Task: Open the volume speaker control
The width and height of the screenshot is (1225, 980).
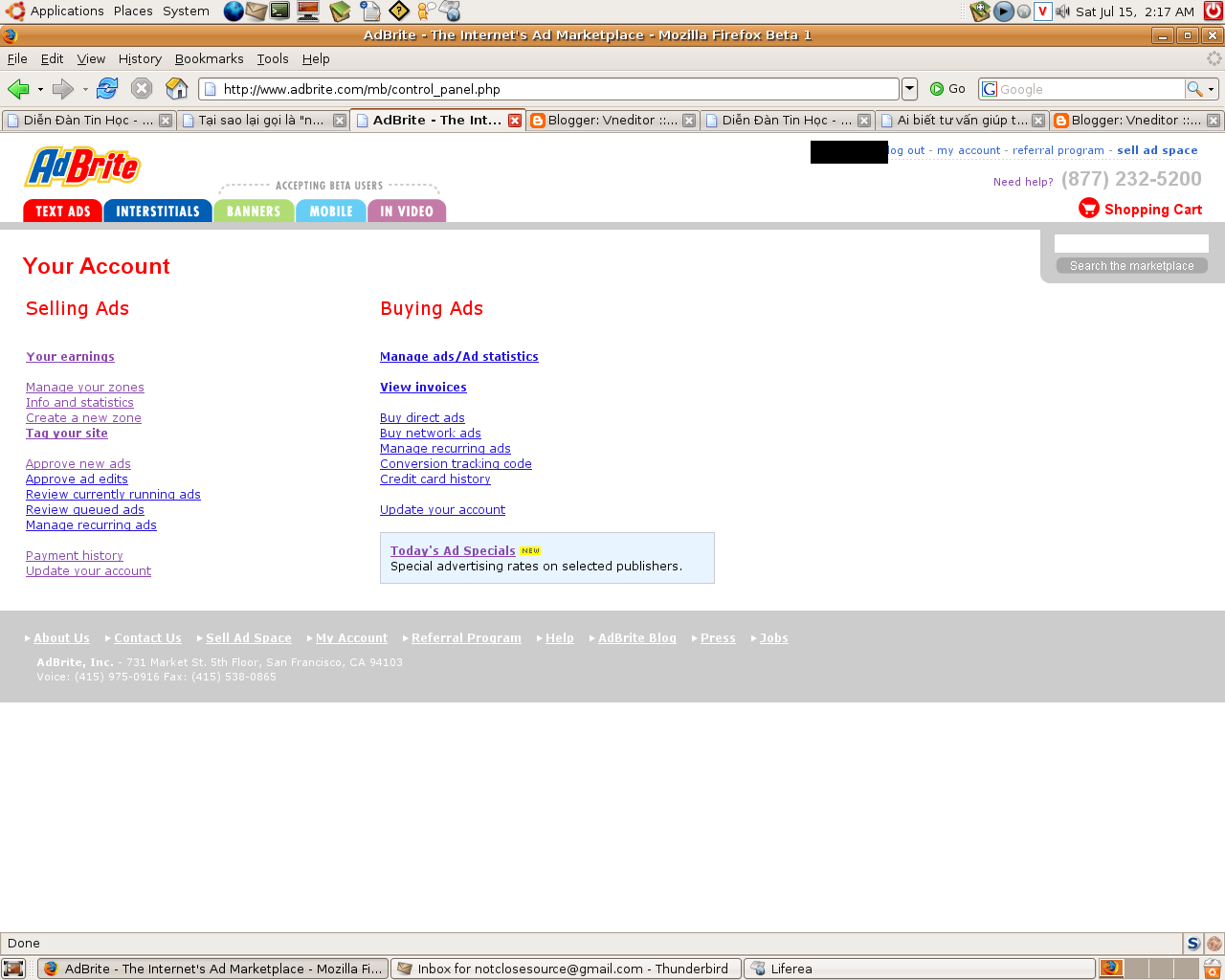Action: tap(1062, 11)
